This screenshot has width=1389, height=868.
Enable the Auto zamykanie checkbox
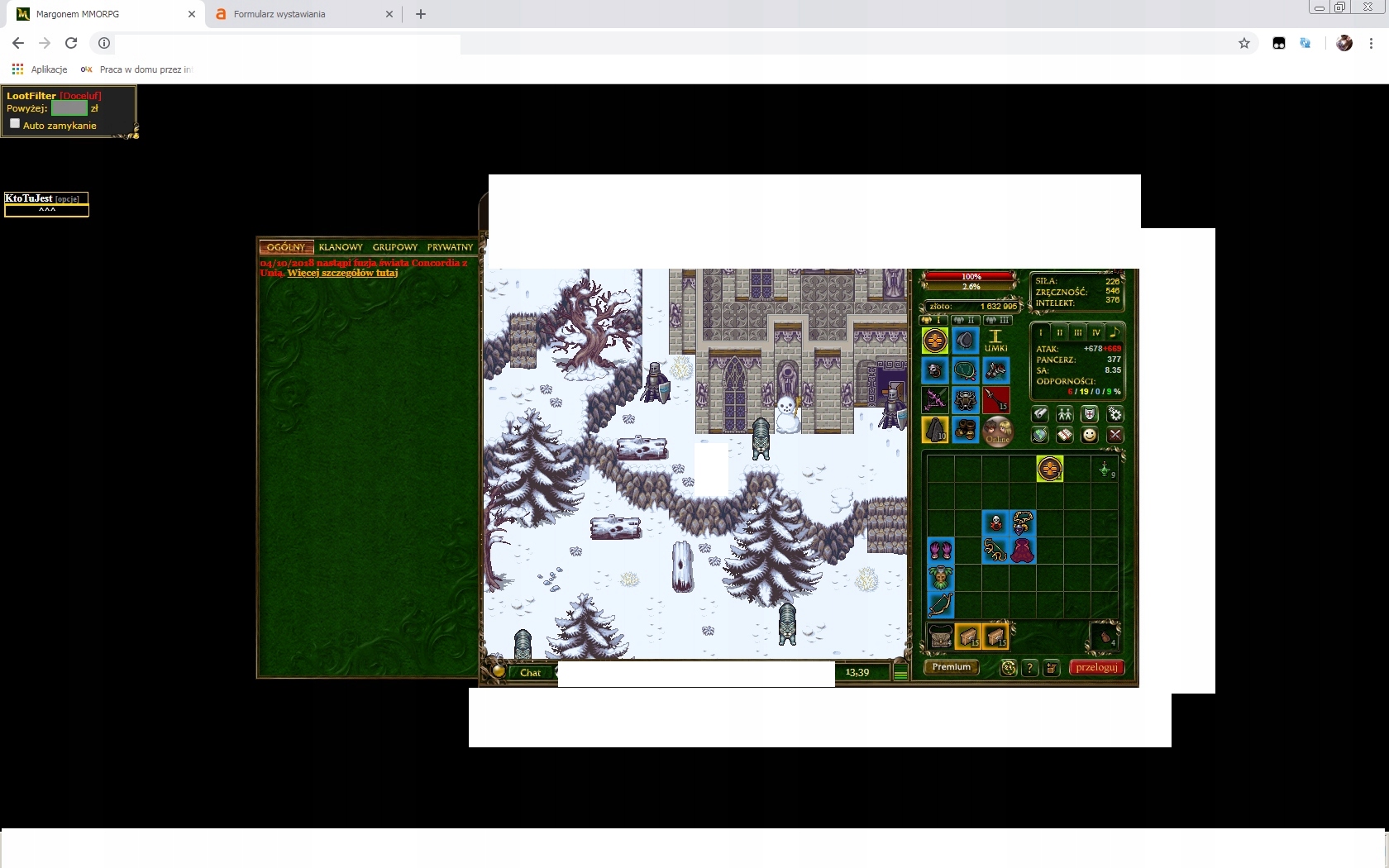pyautogui.click(x=15, y=124)
